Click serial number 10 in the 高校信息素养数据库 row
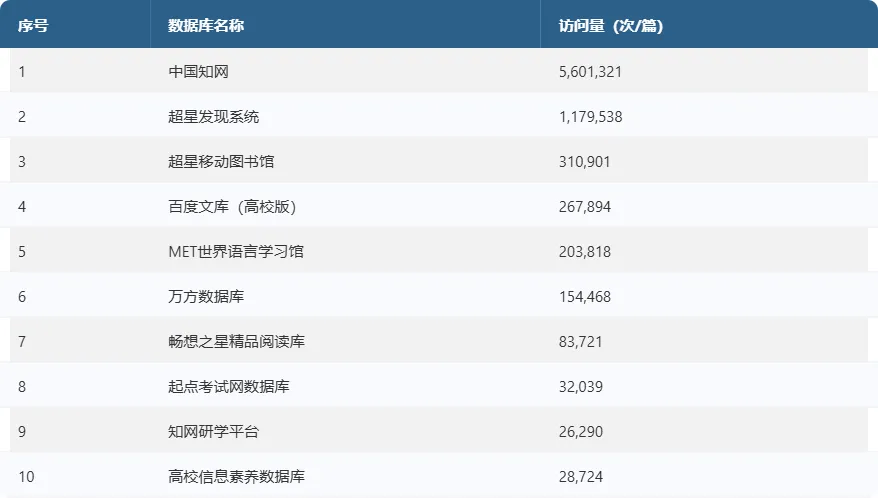The height and width of the screenshot is (498, 878). (26, 477)
